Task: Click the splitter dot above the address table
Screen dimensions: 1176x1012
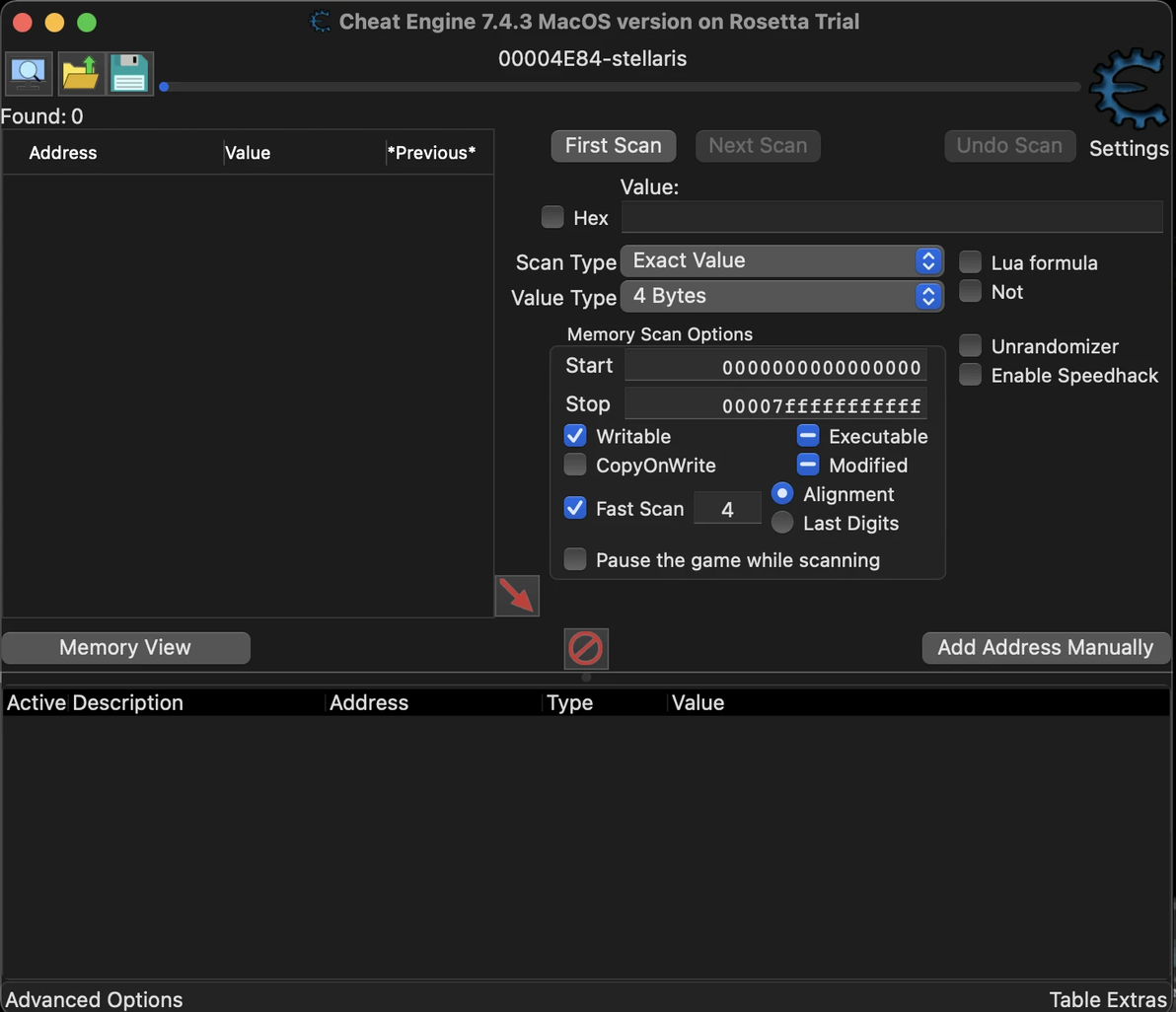Action: (x=586, y=677)
